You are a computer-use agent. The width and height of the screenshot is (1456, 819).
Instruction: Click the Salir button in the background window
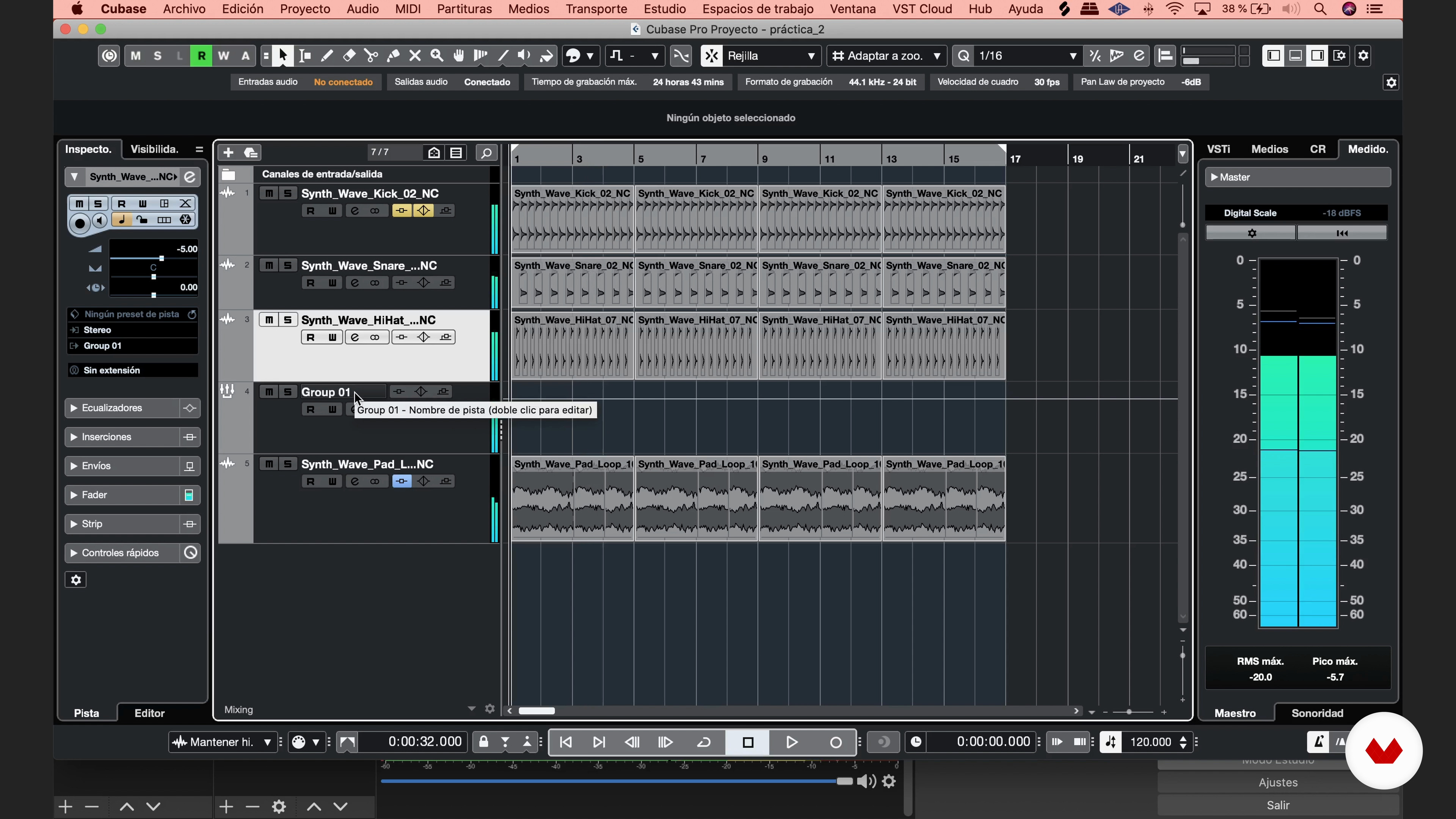[x=1278, y=805]
